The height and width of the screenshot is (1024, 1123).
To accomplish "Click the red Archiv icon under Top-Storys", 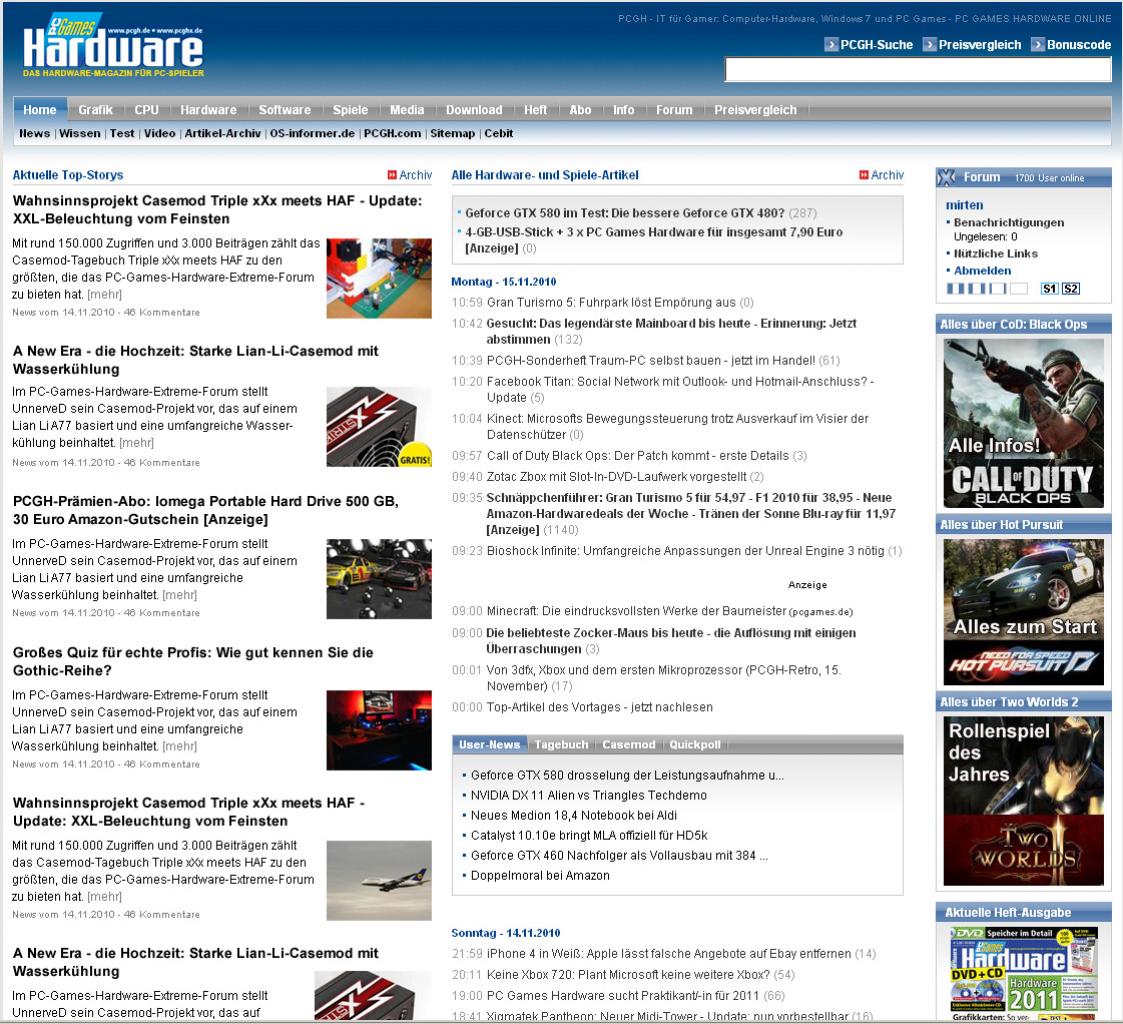I will pos(392,175).
